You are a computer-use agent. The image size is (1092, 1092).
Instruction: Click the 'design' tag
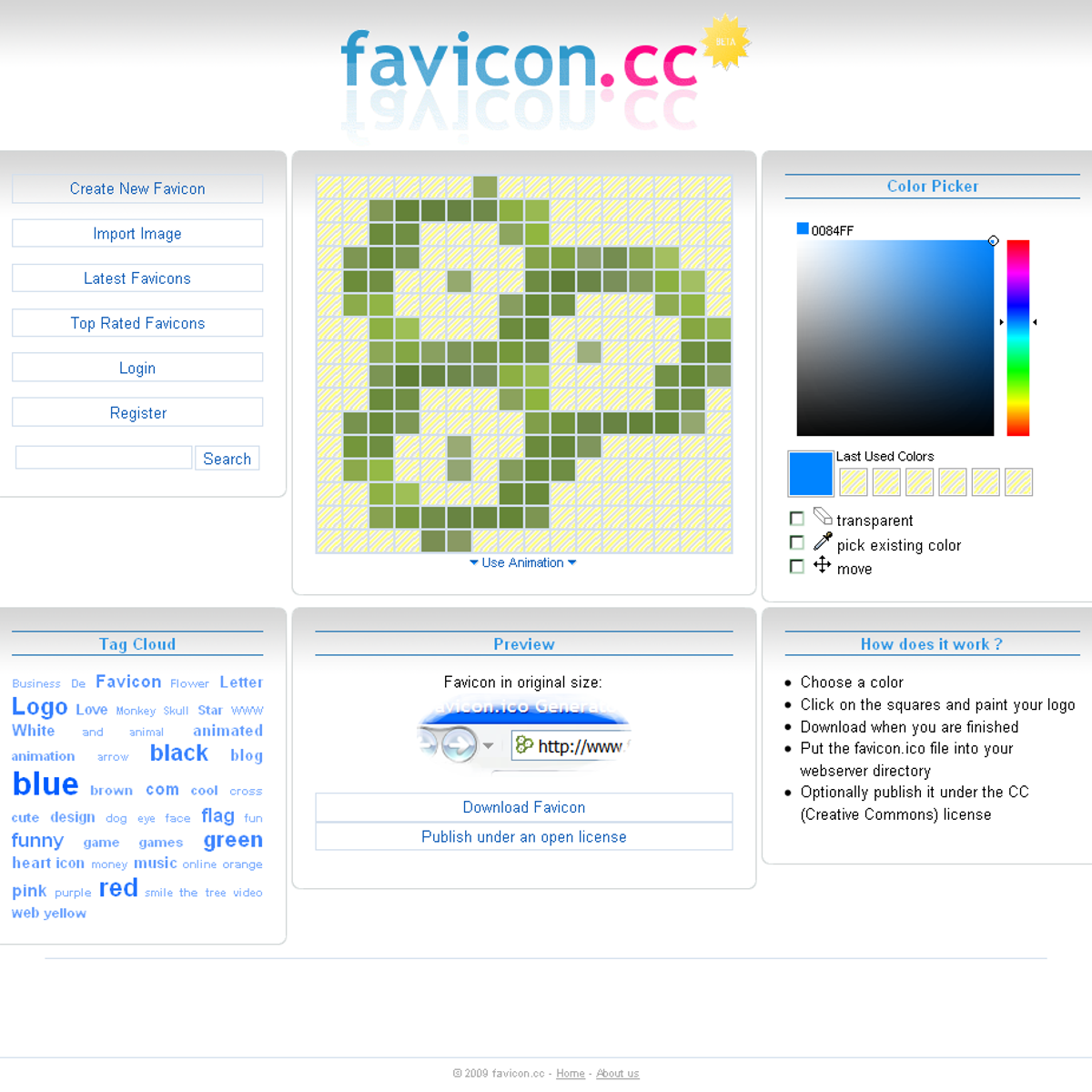73,817
